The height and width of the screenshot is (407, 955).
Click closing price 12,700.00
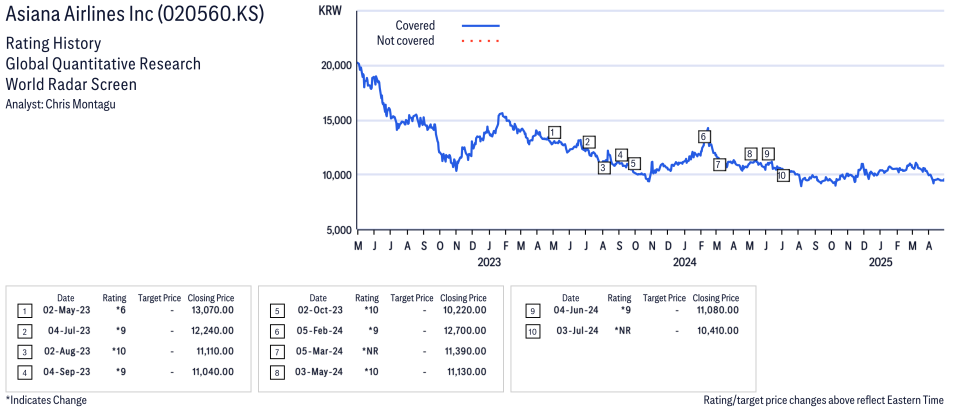point(464,331)
